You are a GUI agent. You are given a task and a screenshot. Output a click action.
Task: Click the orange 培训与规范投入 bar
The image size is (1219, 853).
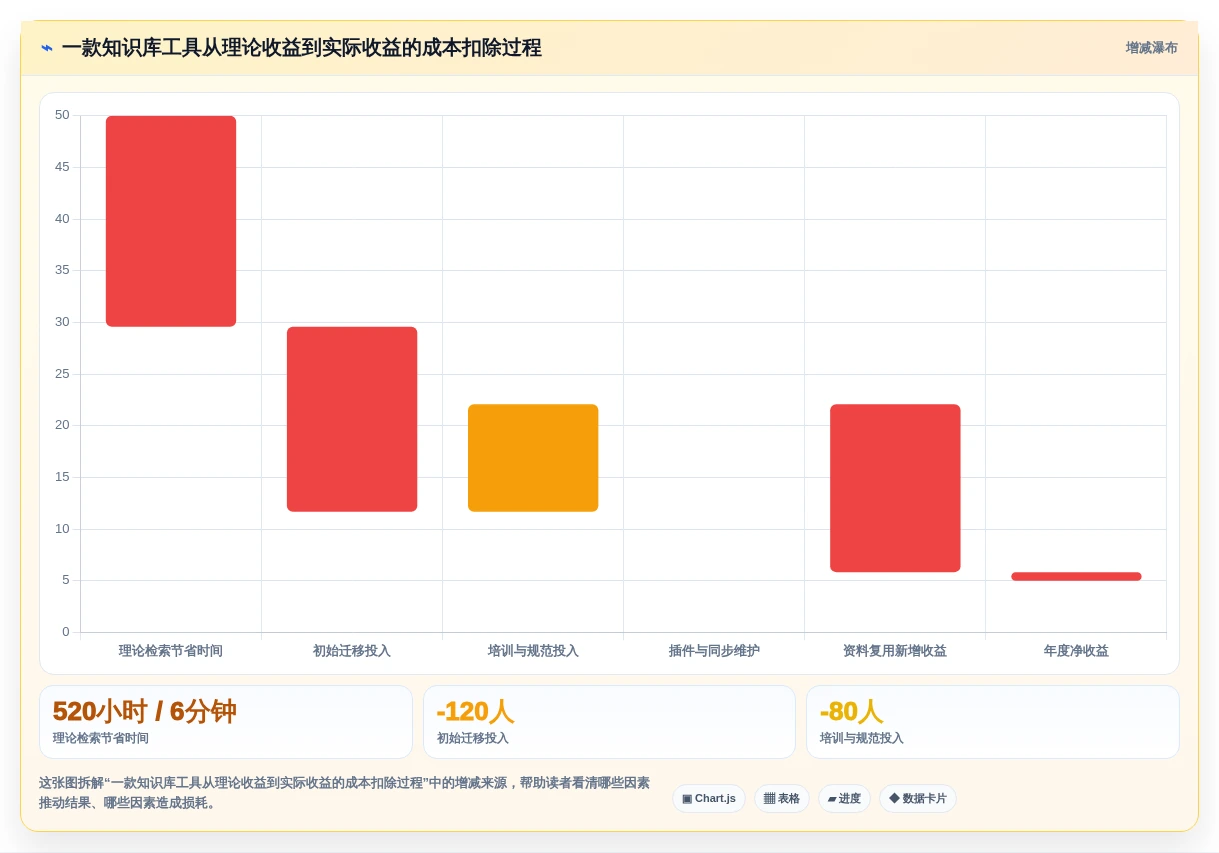click(x=533, y=458)
